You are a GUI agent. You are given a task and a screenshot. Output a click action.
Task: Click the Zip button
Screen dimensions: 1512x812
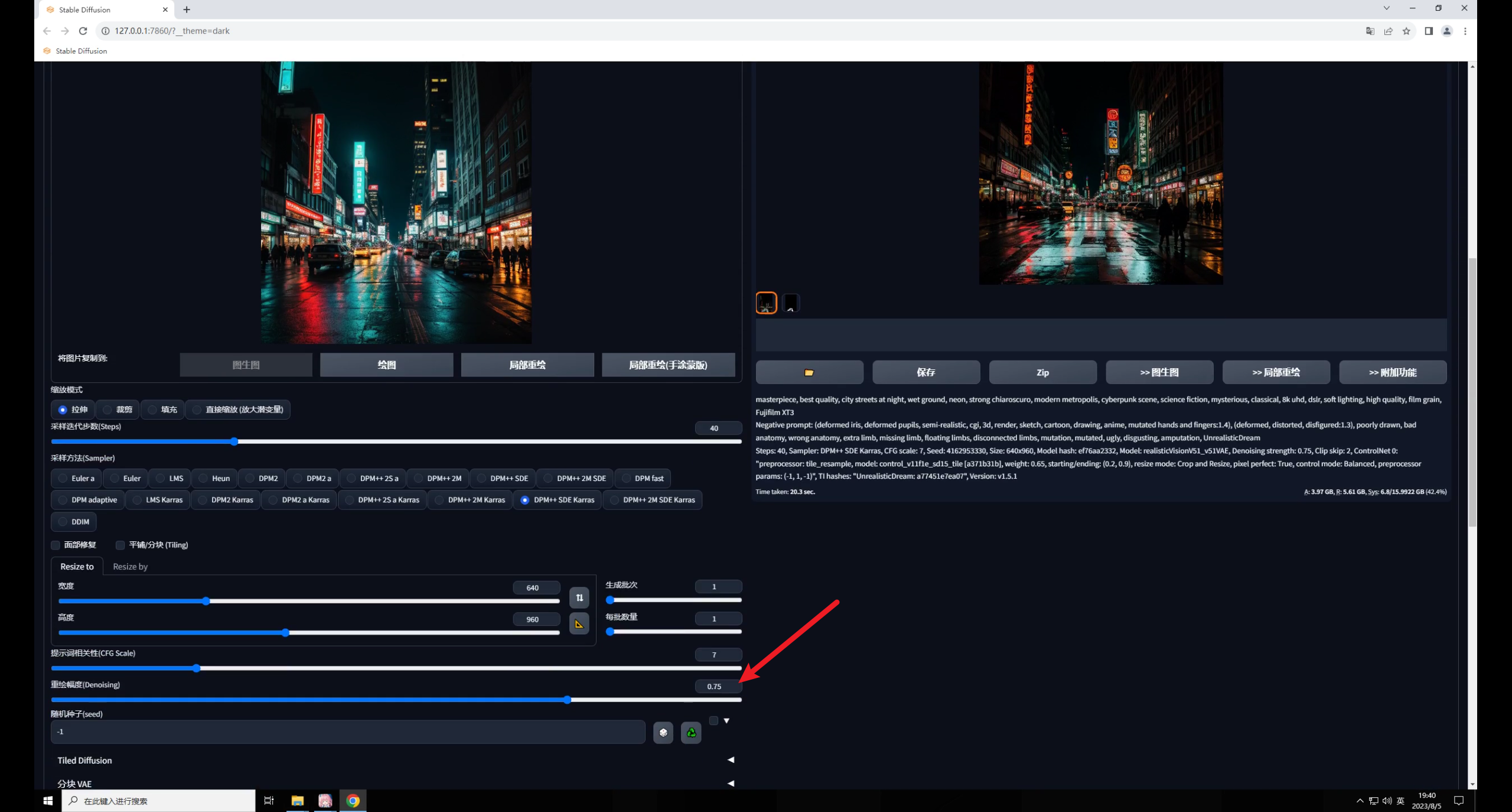click(x=1042, y=372)
